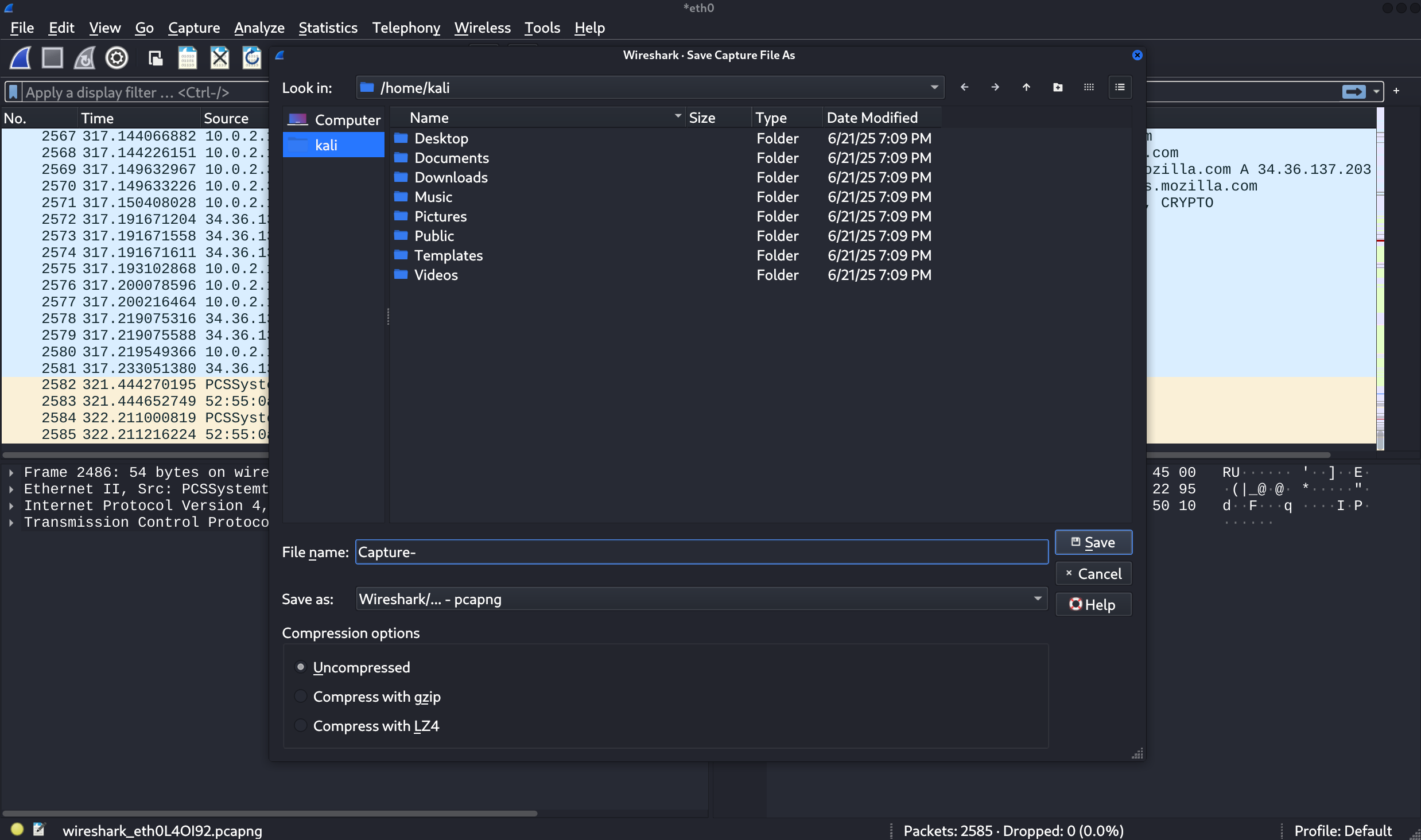This screenshot has width=1421, height=840.
Task: Select the Templates folder row
Action: point(666,255)
